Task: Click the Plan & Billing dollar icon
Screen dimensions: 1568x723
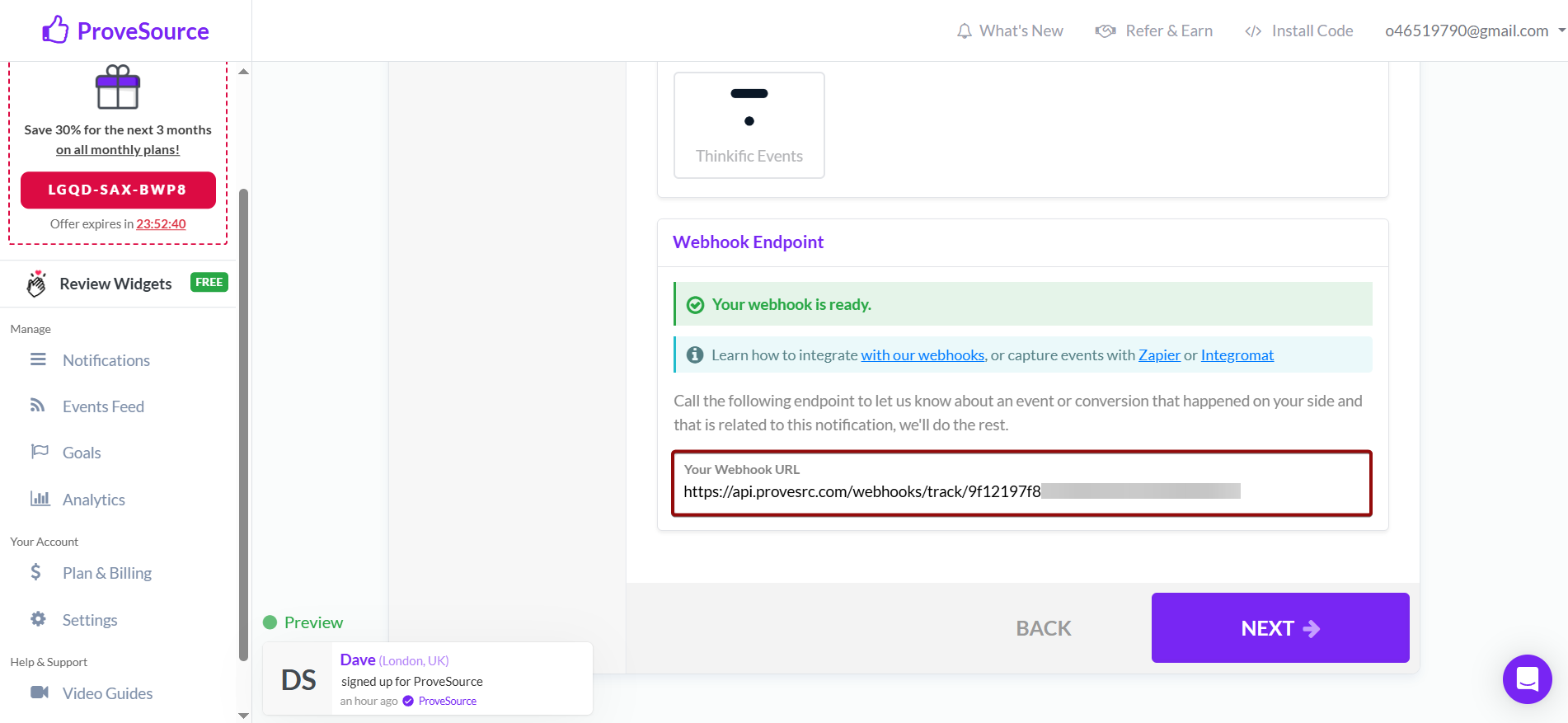Action: pos(35,571)
